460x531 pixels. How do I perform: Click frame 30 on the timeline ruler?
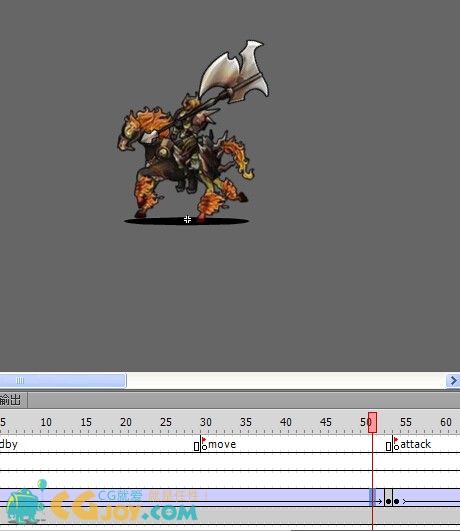tap(206, 422)
